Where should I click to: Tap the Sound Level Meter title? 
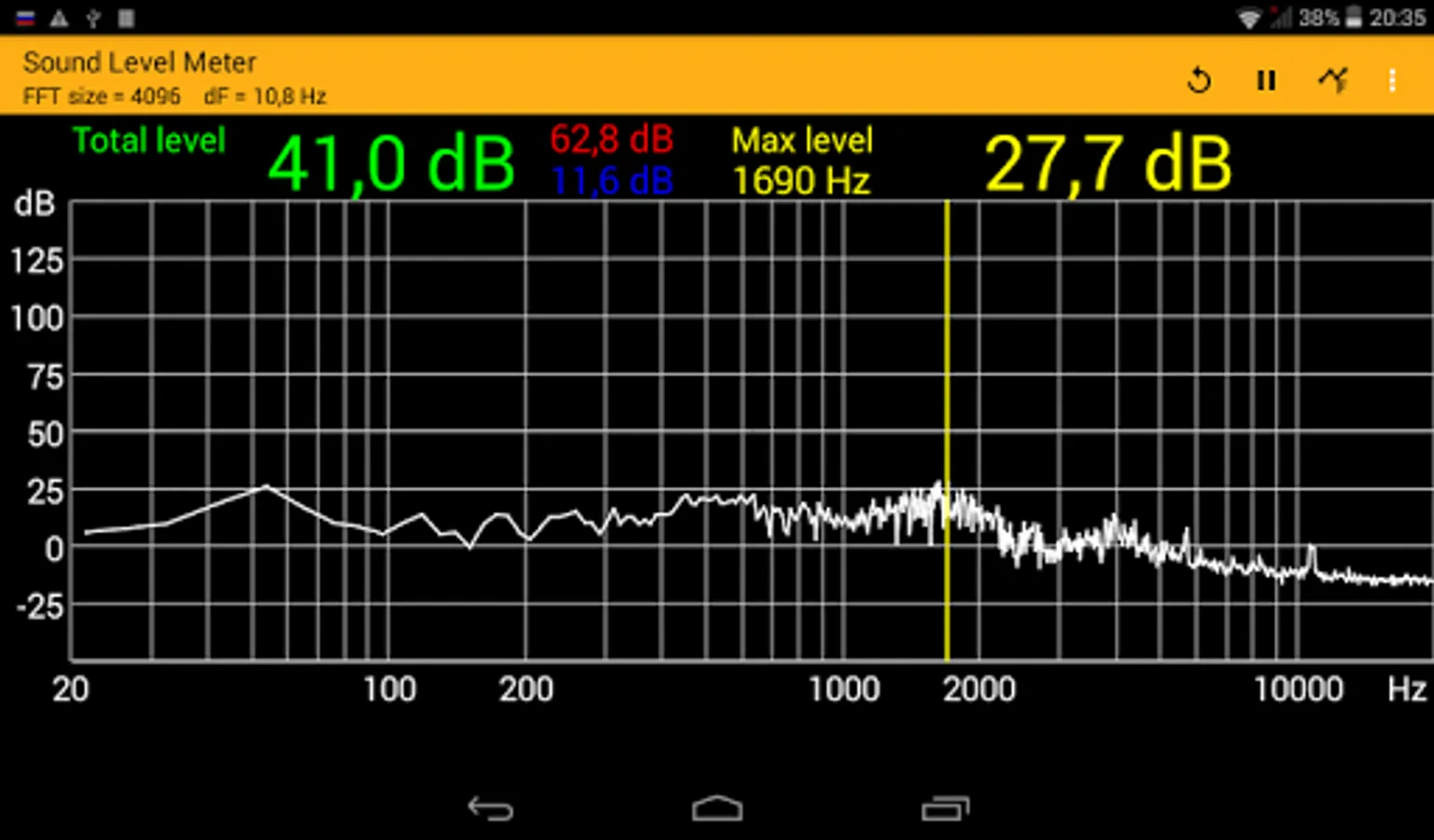point(139,63)
